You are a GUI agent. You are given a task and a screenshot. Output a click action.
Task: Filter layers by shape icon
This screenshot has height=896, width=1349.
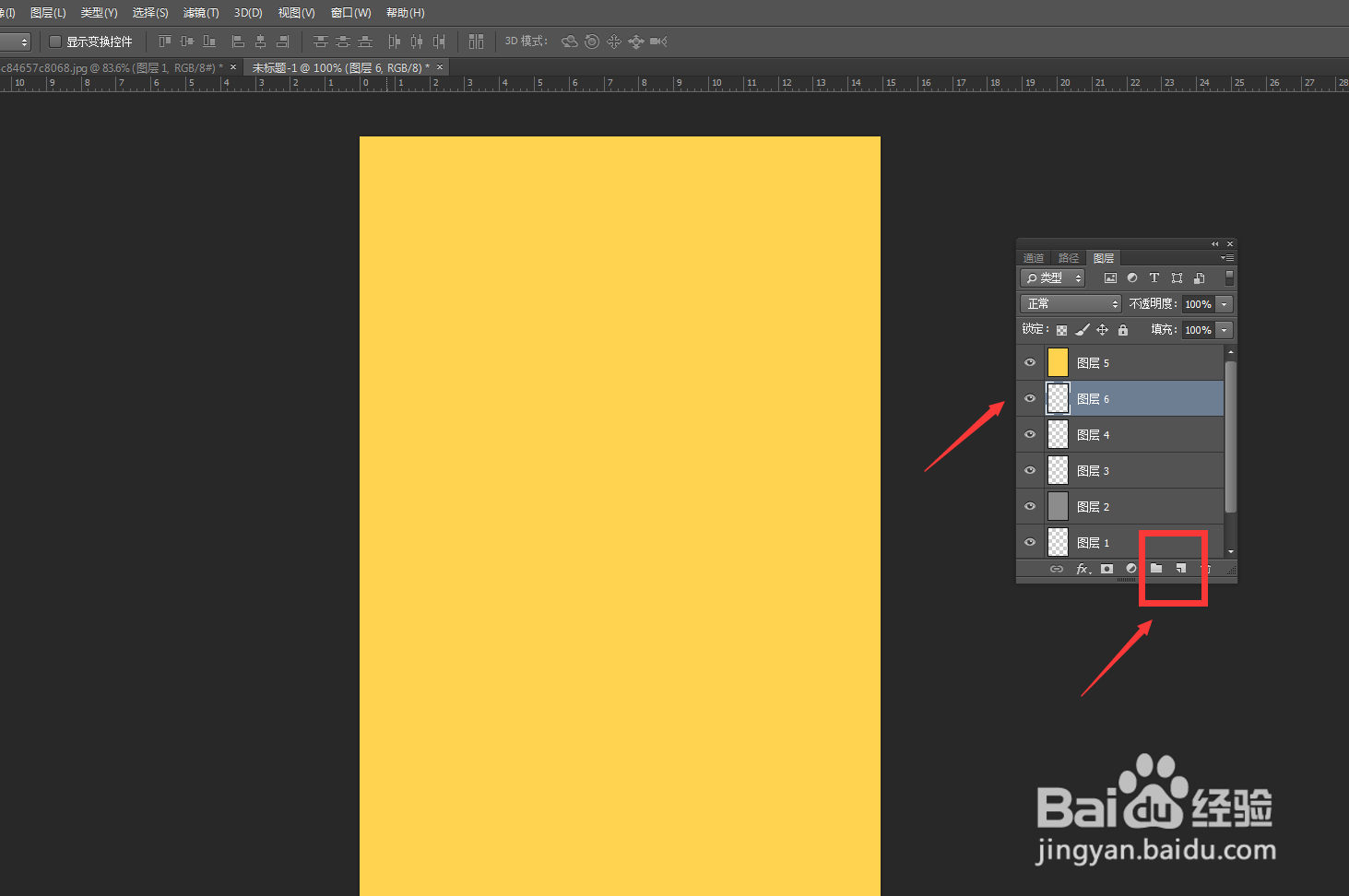[x=1177, y=277]
